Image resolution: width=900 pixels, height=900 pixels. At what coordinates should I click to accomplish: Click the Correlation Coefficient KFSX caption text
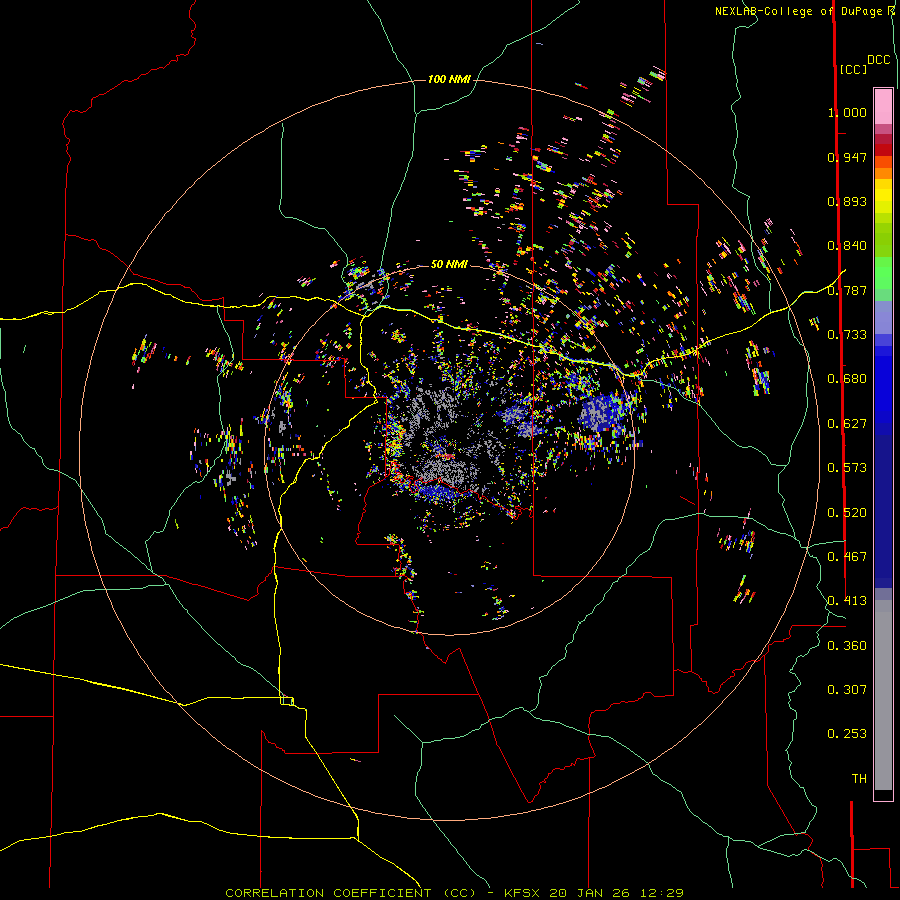click(454, 893)
